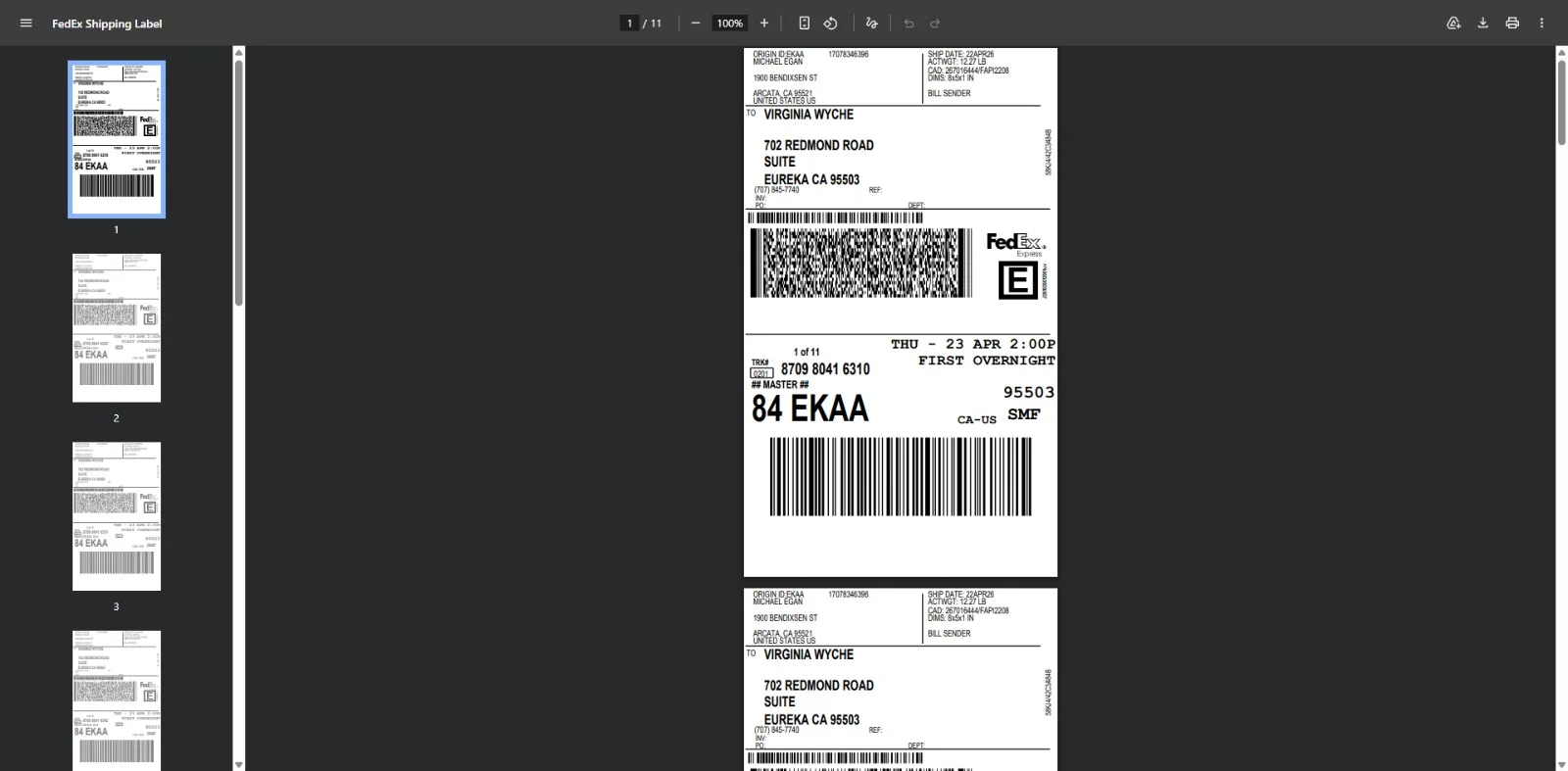The height and width of the screenshot is (771, 1568).
Task: Click 702 REDMOND ROAD address on first label
Action: tap(818, 145)
